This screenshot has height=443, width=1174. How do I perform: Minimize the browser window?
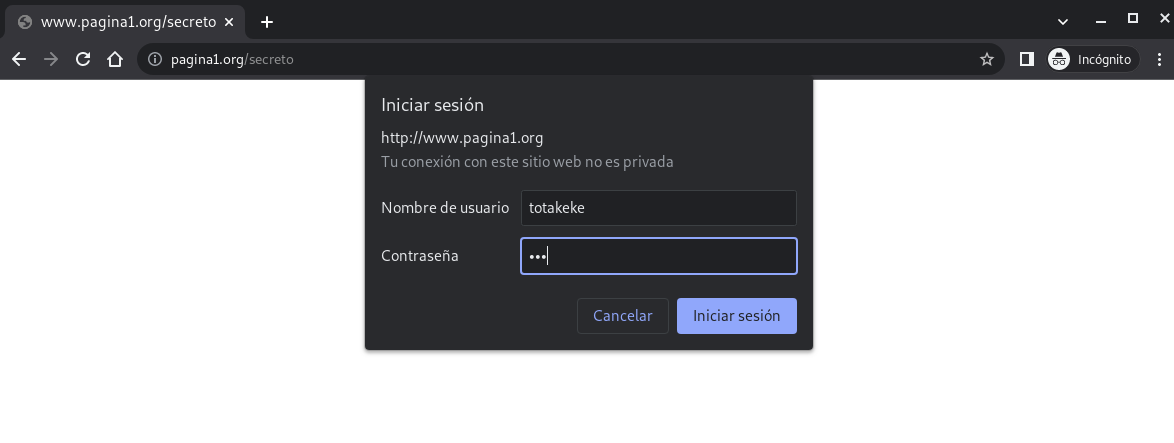tap(1101, 19)
